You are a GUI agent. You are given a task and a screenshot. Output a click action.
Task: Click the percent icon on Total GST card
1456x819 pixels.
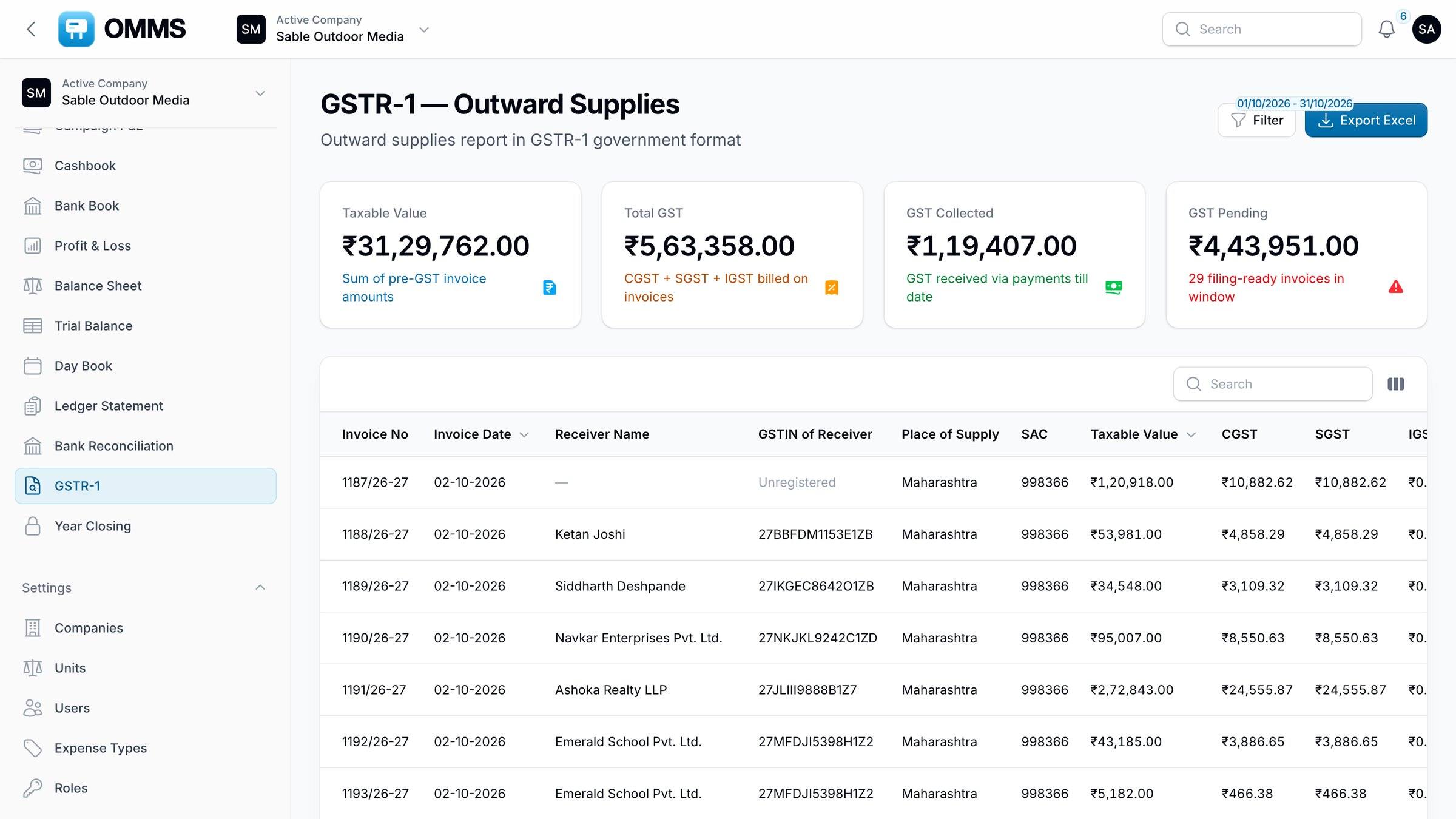click(x=831, y=288)
